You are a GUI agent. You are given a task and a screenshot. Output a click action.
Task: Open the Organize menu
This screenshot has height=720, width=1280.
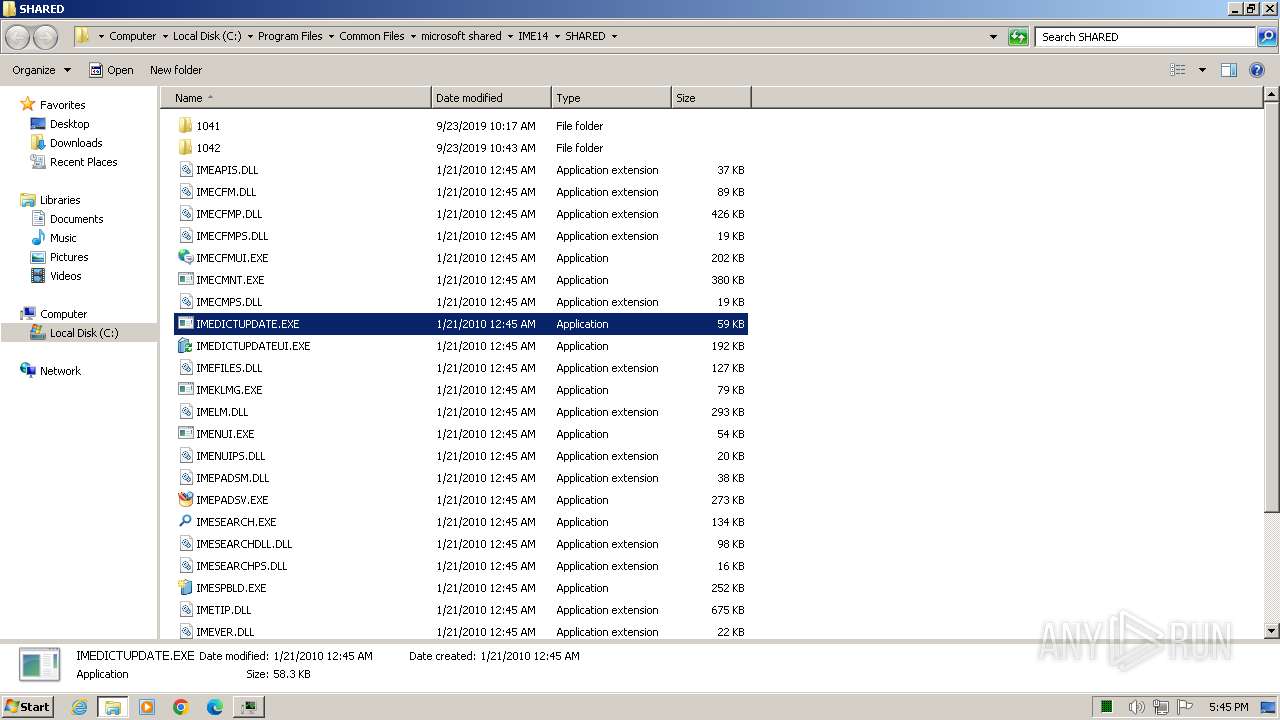click(41, 70)
